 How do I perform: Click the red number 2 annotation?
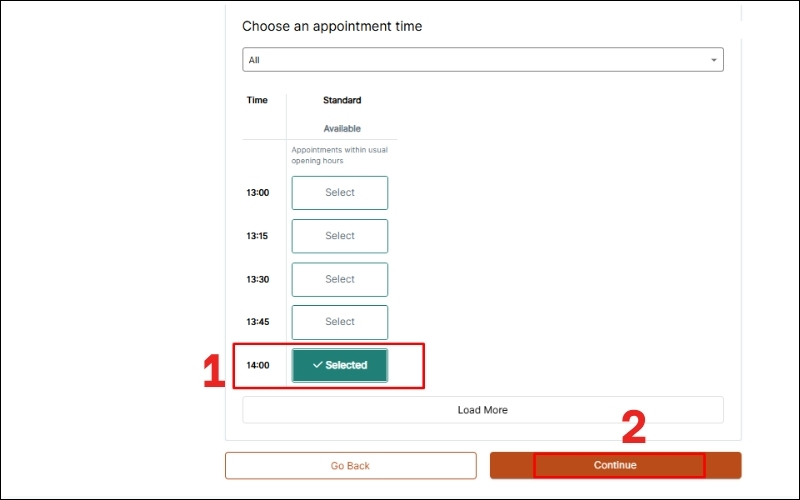click(634, 427)
